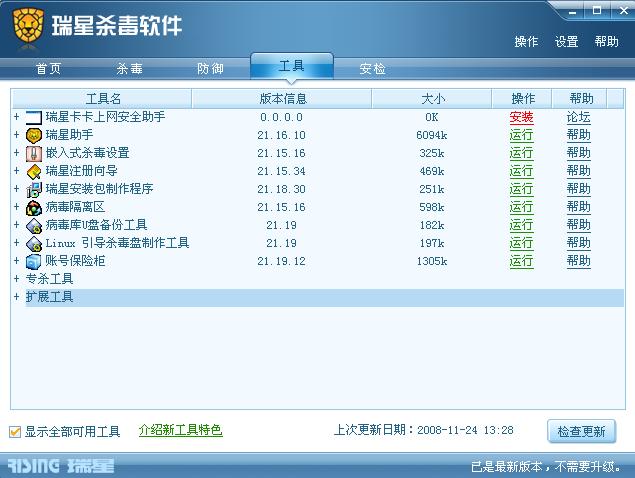Expand the 瑞星助手 row
Viewport: 635px width, 478px height.
point(16,135)
